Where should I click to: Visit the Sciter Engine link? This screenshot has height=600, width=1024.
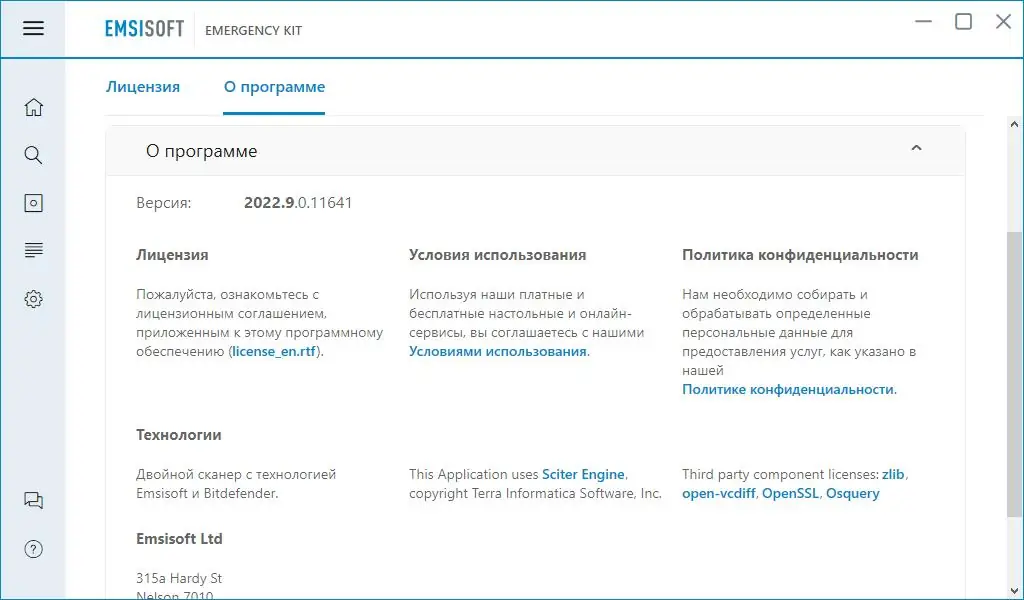point(583,475)
